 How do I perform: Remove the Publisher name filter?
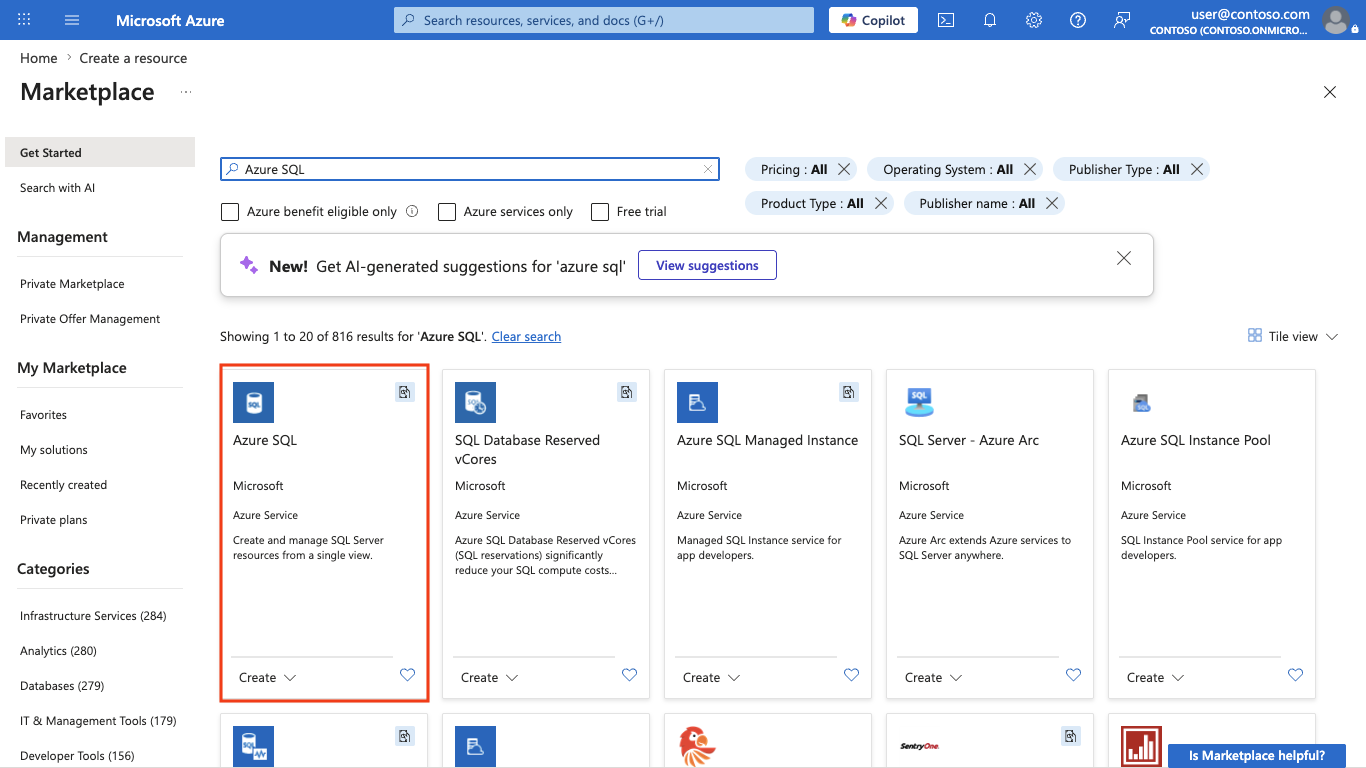tap(1052, 203)
